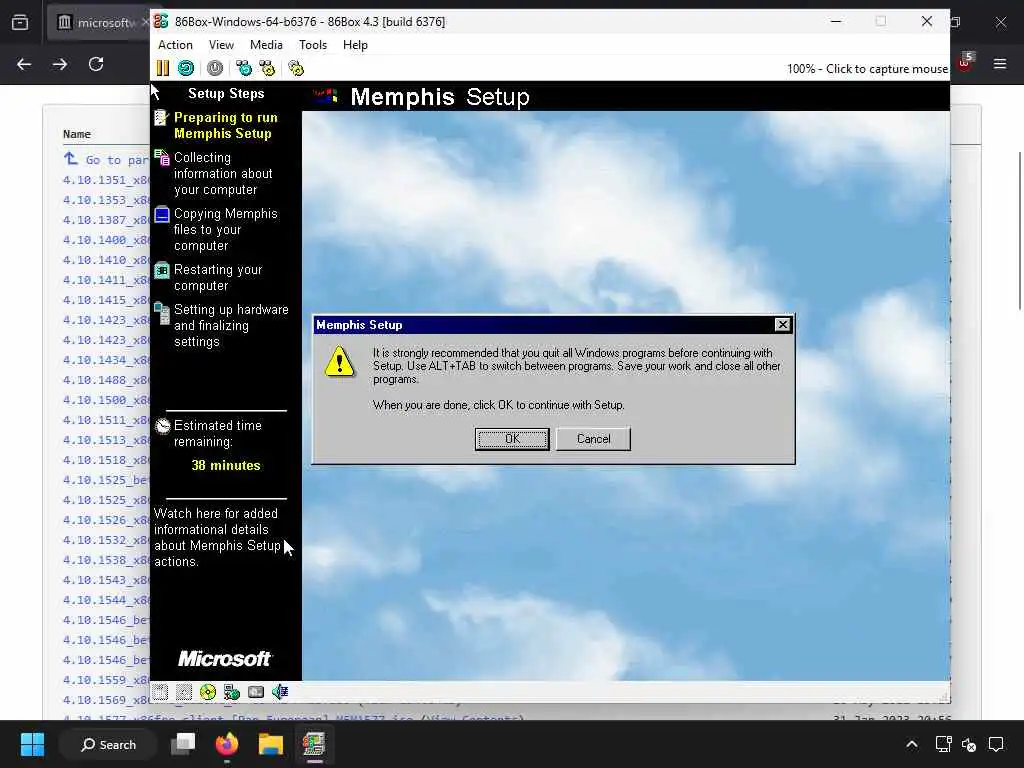
Task: Open File Explorer from the taskbar
Action: click(270, 744)
